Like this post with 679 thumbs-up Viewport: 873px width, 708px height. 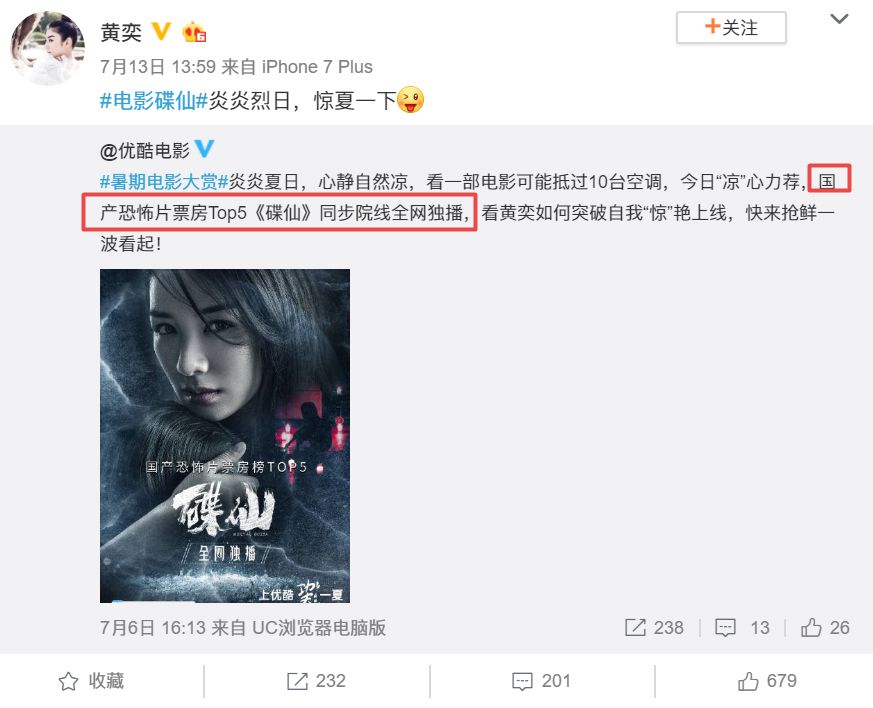tap(767, 681)
